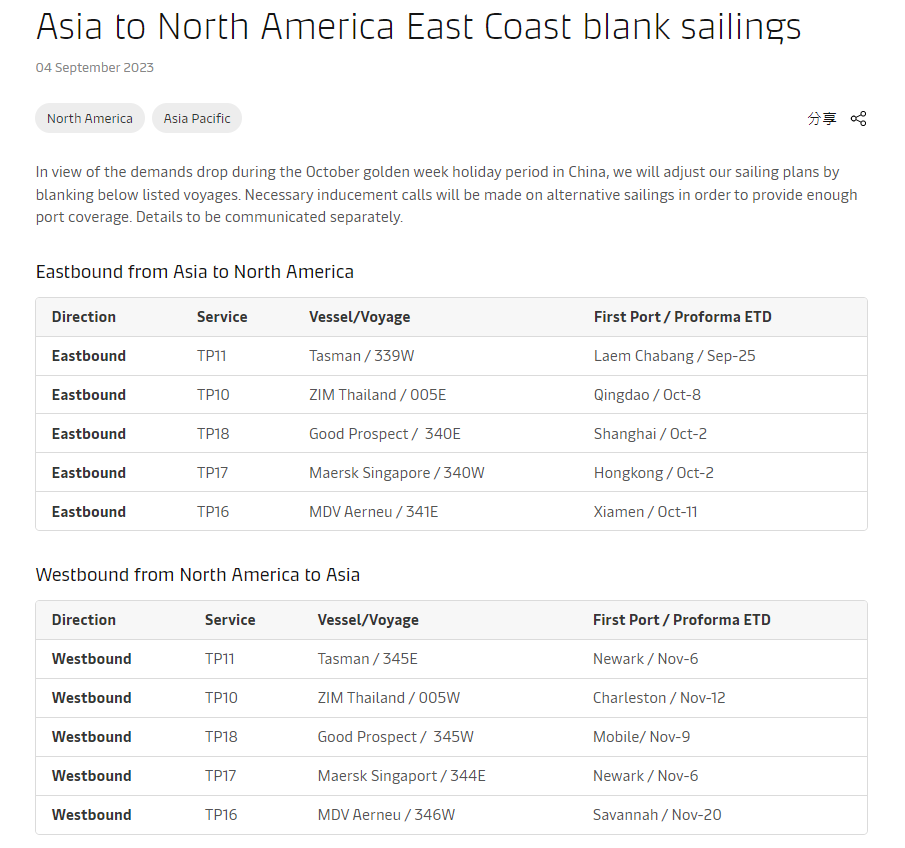Click Westbound table Service header
The height and width of the screenshot is (848, 905).
[230, 619]
